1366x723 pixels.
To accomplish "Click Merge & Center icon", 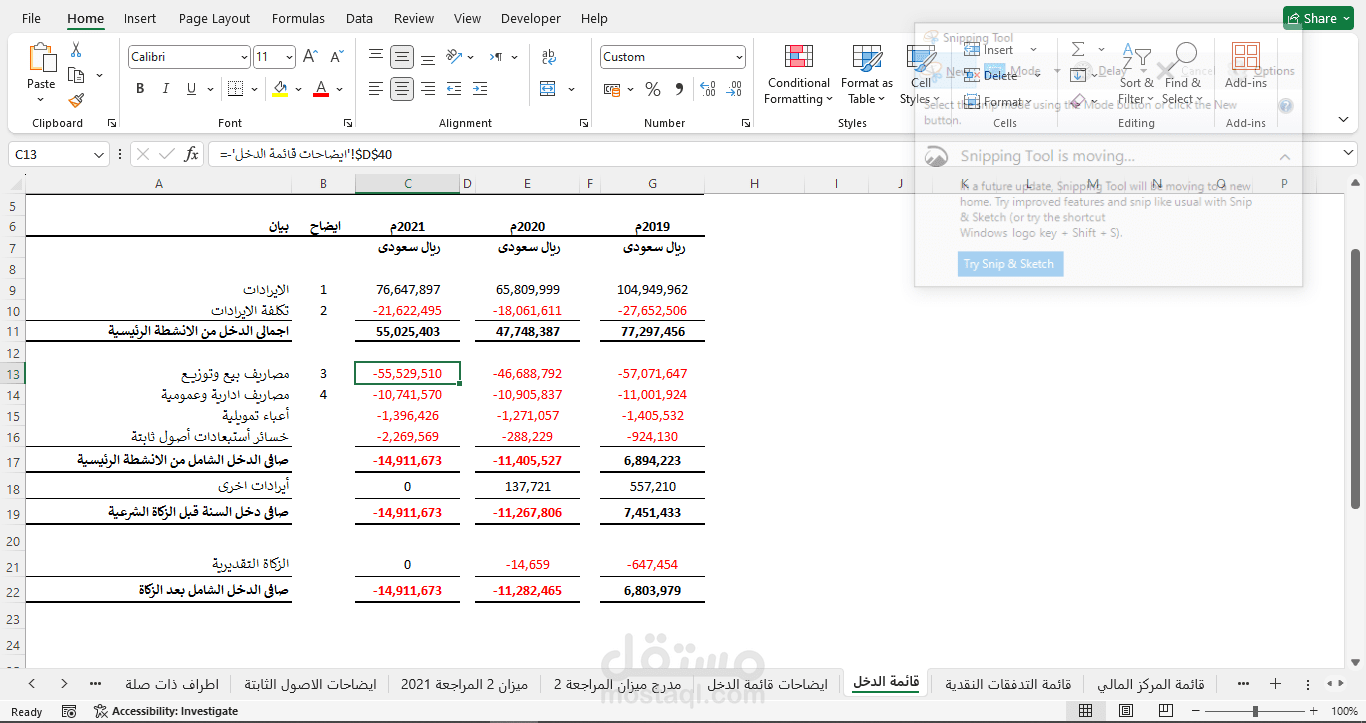I will click(548, 89).
